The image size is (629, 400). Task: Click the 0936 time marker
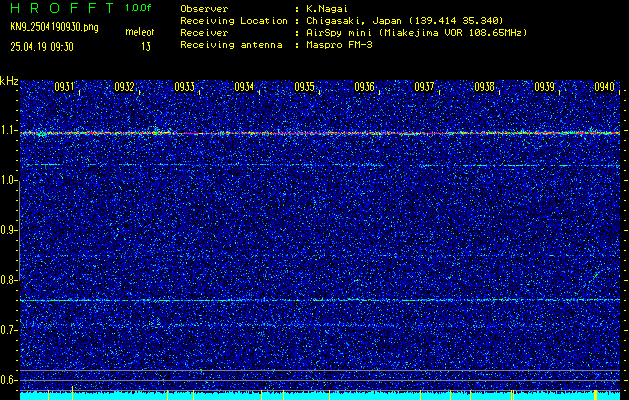point(364,87)
